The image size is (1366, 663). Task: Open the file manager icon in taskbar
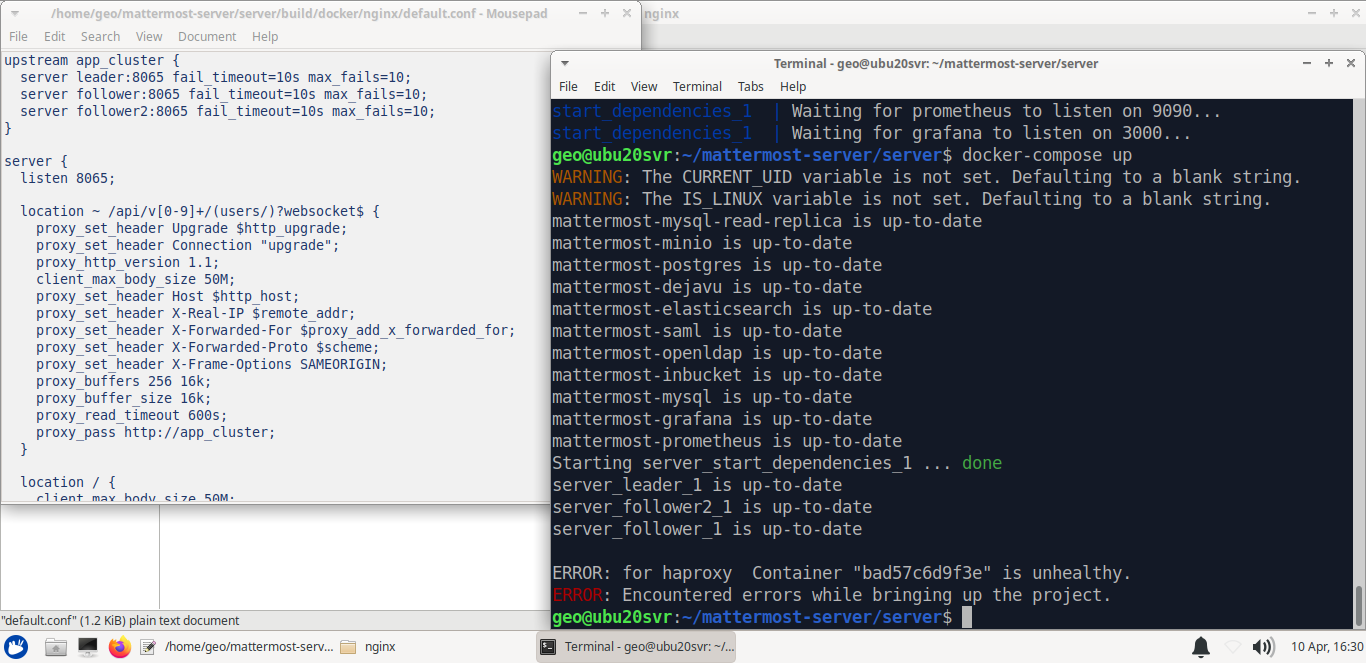click(55, 647)
